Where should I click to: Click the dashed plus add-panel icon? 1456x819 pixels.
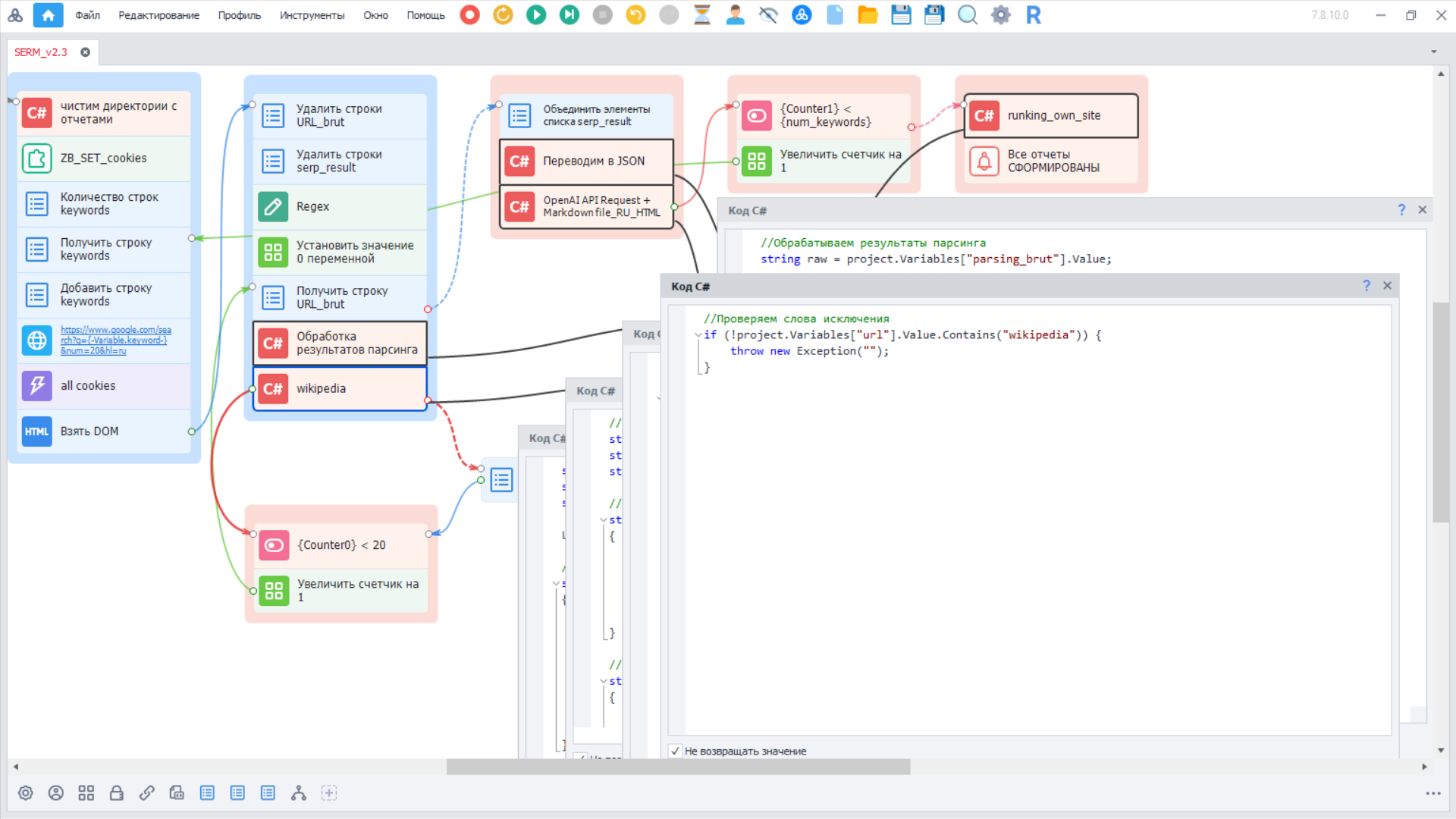[328, 793]
